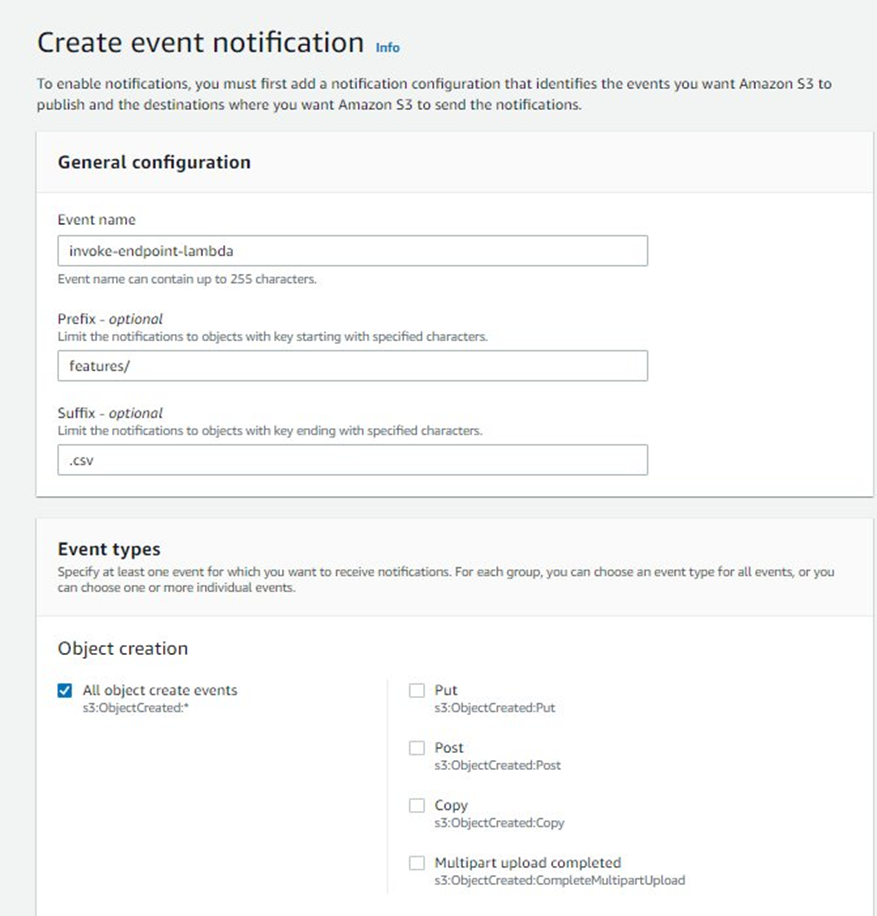Disable the All object create events checkbox
Image resolution: width=877 pixels, height=916 pixels.
(62, 690)
